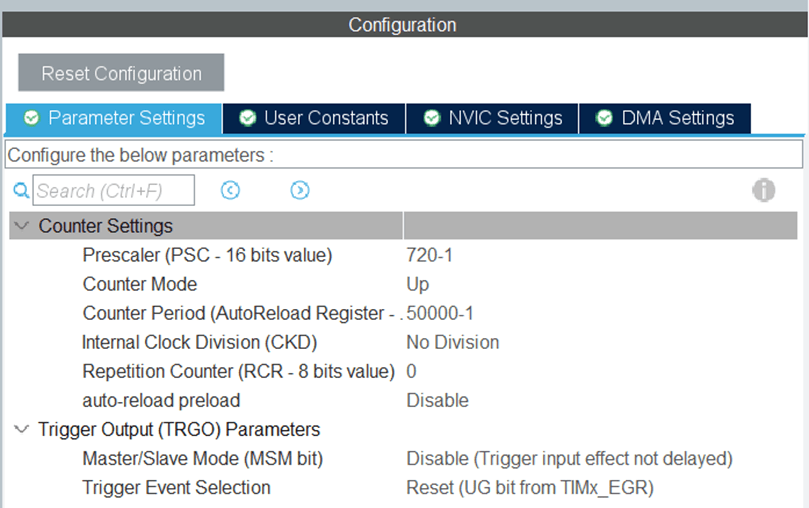The height and width of the screenshot is (508, 809).
Task: Click the search magnifier icon
Action: tap(21, 190)
